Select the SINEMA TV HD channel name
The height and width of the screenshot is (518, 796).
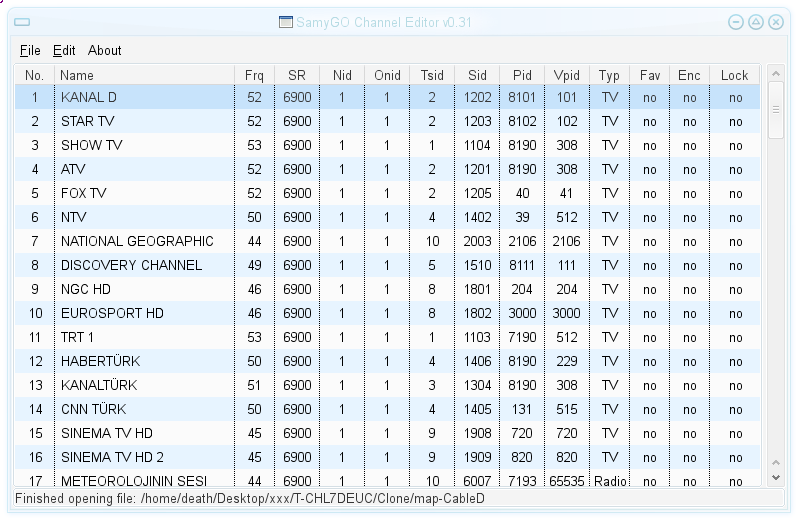click(107, 433)
